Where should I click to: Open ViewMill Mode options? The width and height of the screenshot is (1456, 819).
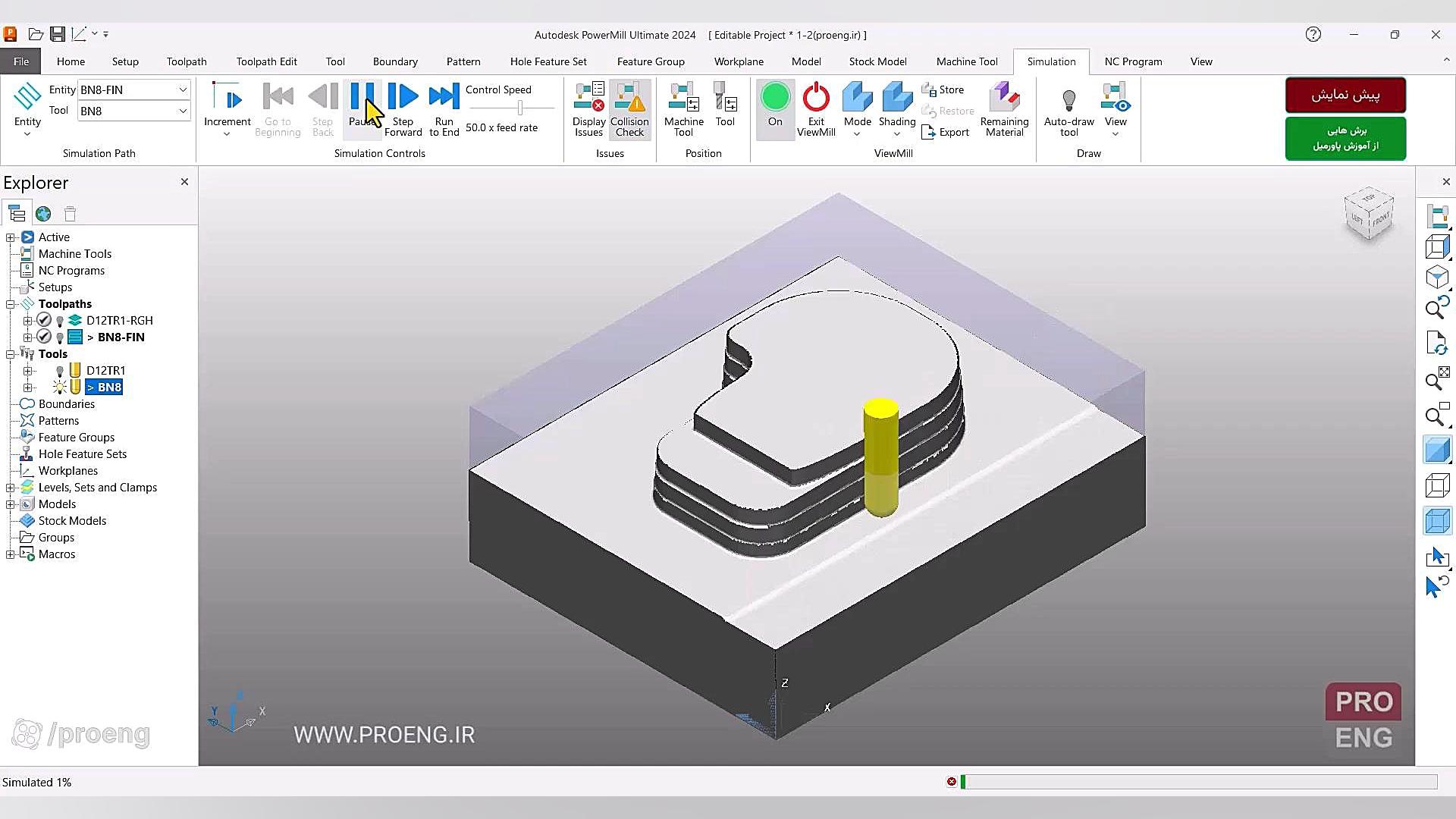(x=857, y=109)
